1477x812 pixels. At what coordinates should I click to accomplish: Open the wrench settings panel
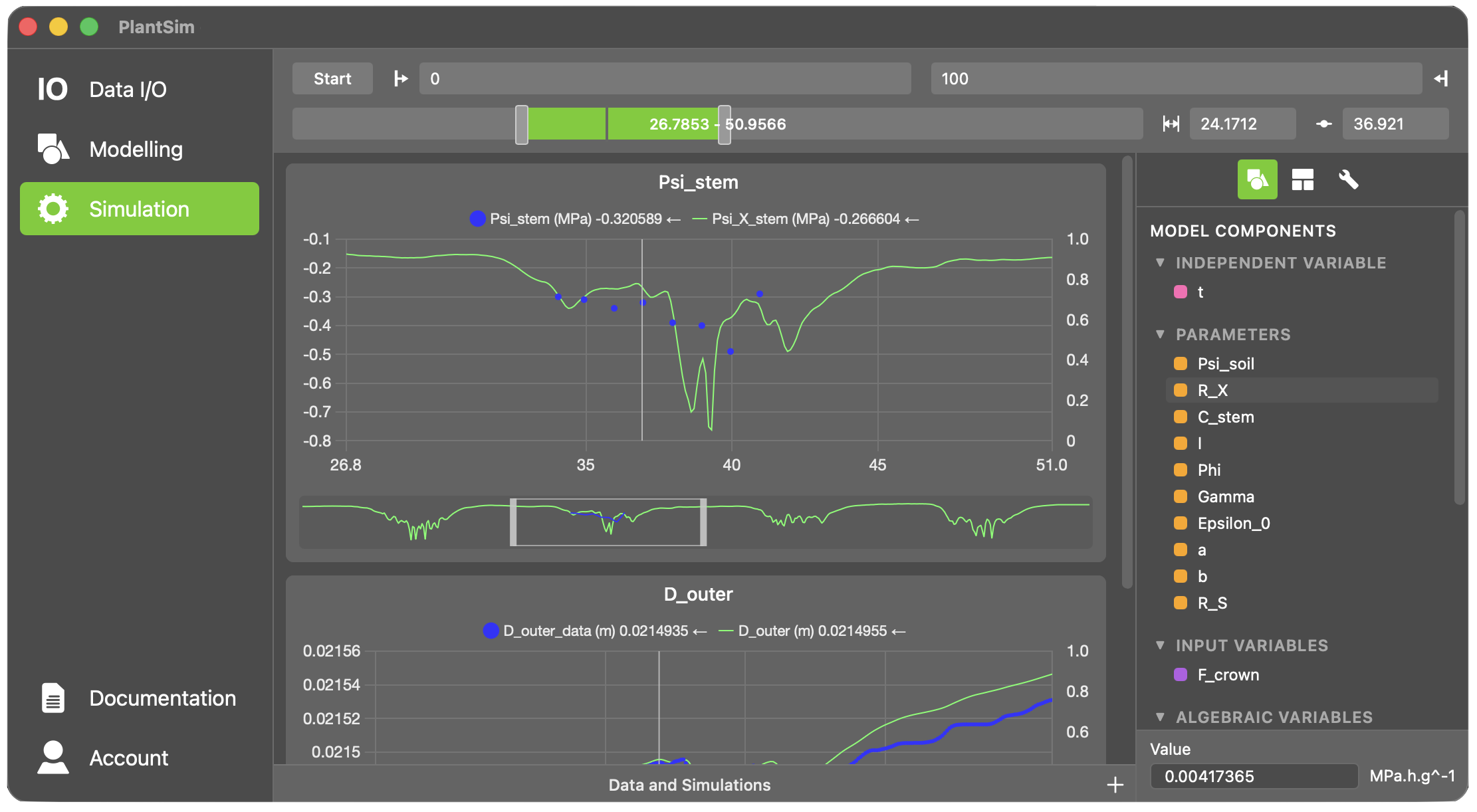1348,179
